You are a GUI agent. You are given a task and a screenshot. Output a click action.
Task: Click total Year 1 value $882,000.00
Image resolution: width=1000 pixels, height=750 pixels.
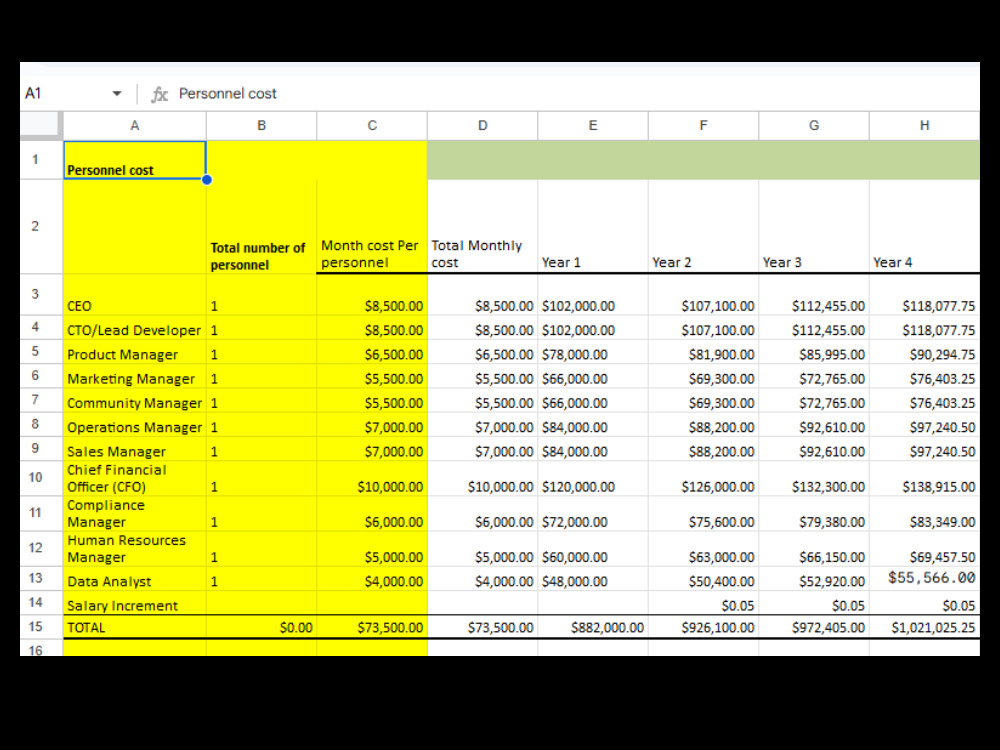593,627
